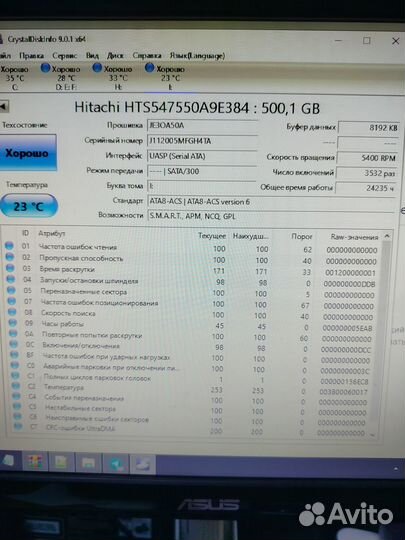Open the Язык(Language) menu
Image resolution: width=405 pixels, height=540 pixels.
[x=197, y=55]
